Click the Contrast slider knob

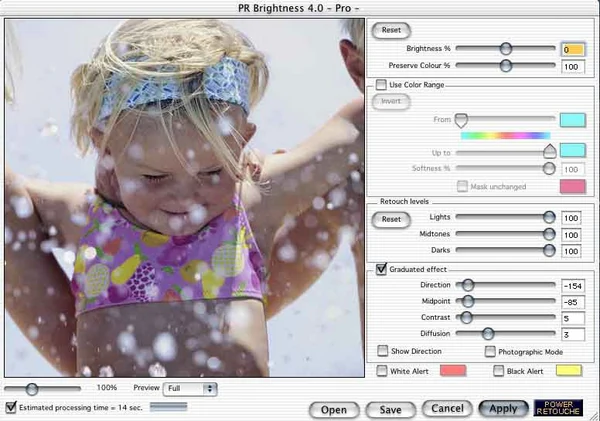pos(466,317)
